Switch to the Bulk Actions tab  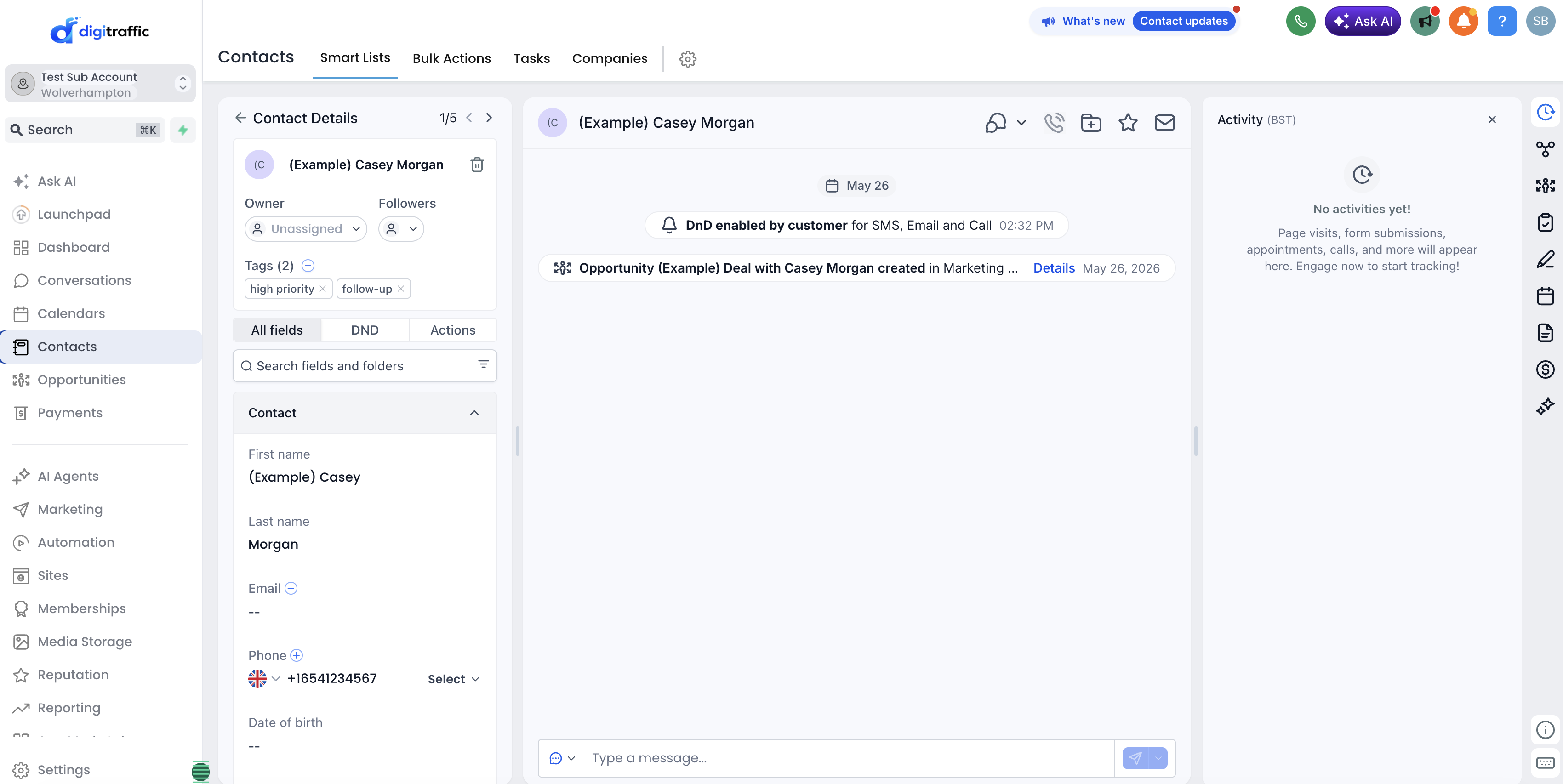pyautogui.click(x=451, y=58)
